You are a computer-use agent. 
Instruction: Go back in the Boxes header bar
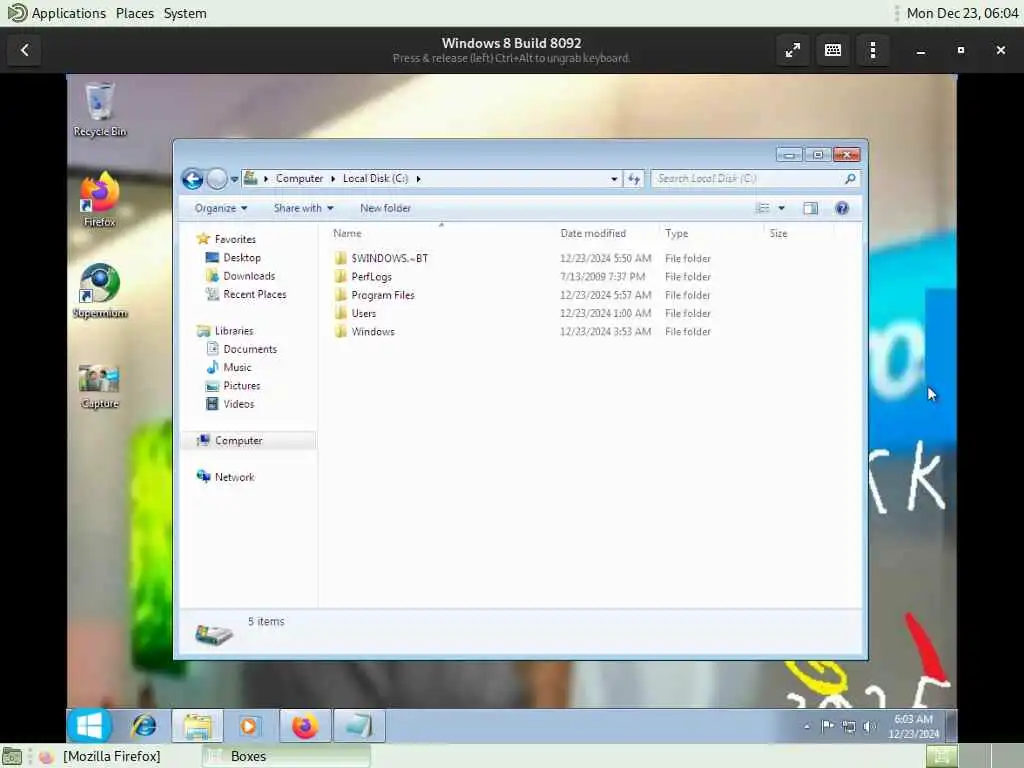(25, 50)
